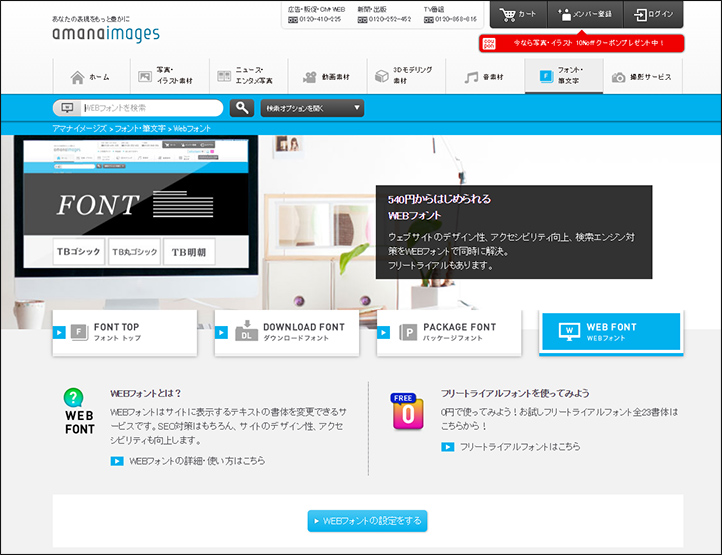
Task: Select the TB Mincho font sample box
Action: click(189, 252)
